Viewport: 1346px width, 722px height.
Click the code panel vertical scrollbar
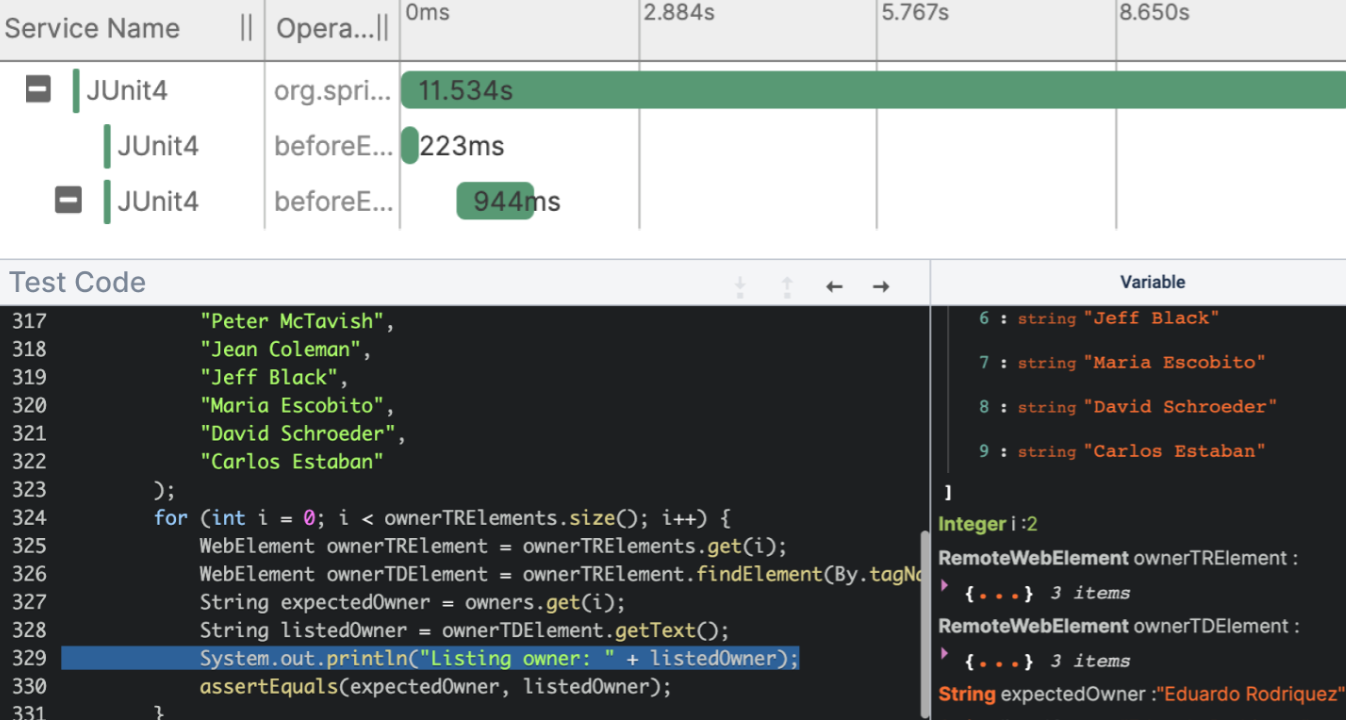pyautogui.click(x=924, y=620)
